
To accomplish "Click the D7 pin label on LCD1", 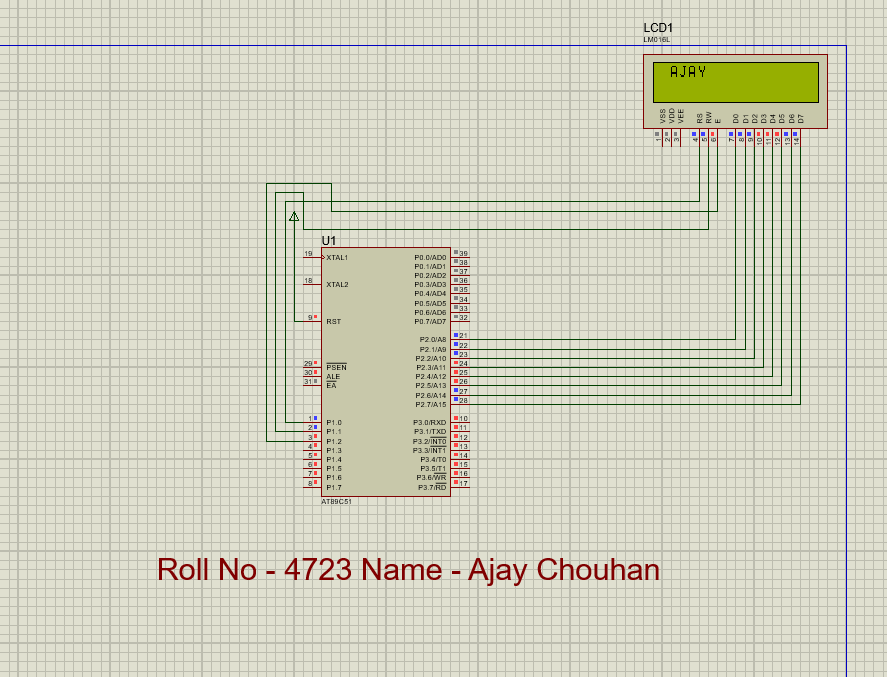I will 800,119.
